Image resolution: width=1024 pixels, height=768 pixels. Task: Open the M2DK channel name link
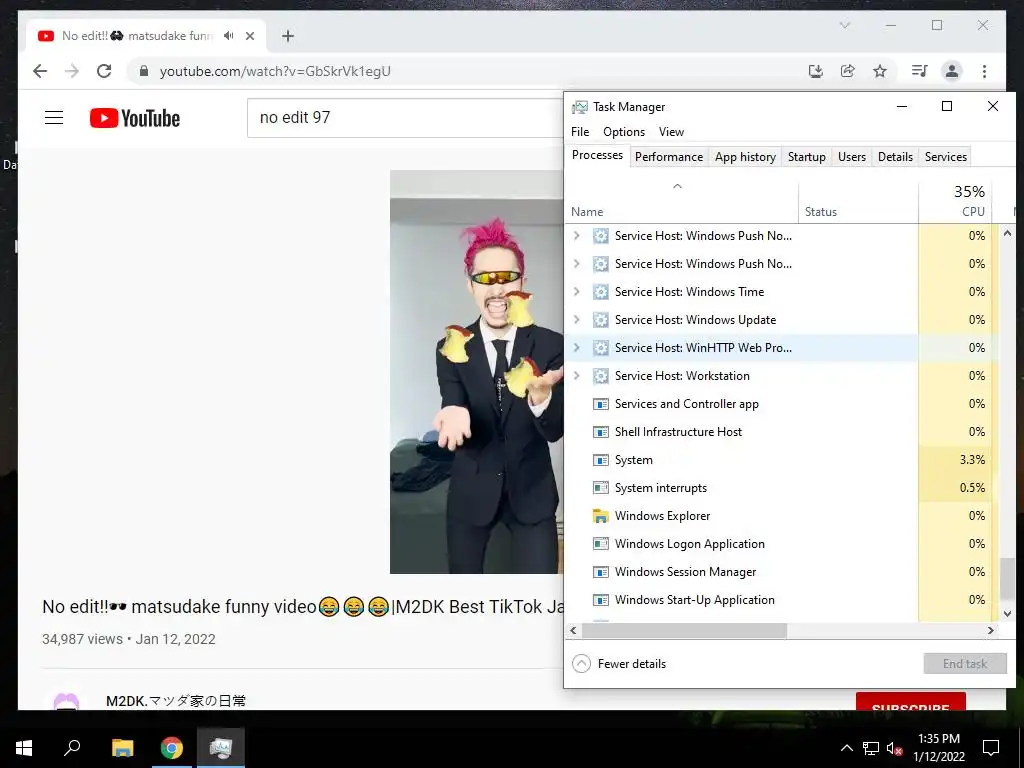tap(176, 701)
